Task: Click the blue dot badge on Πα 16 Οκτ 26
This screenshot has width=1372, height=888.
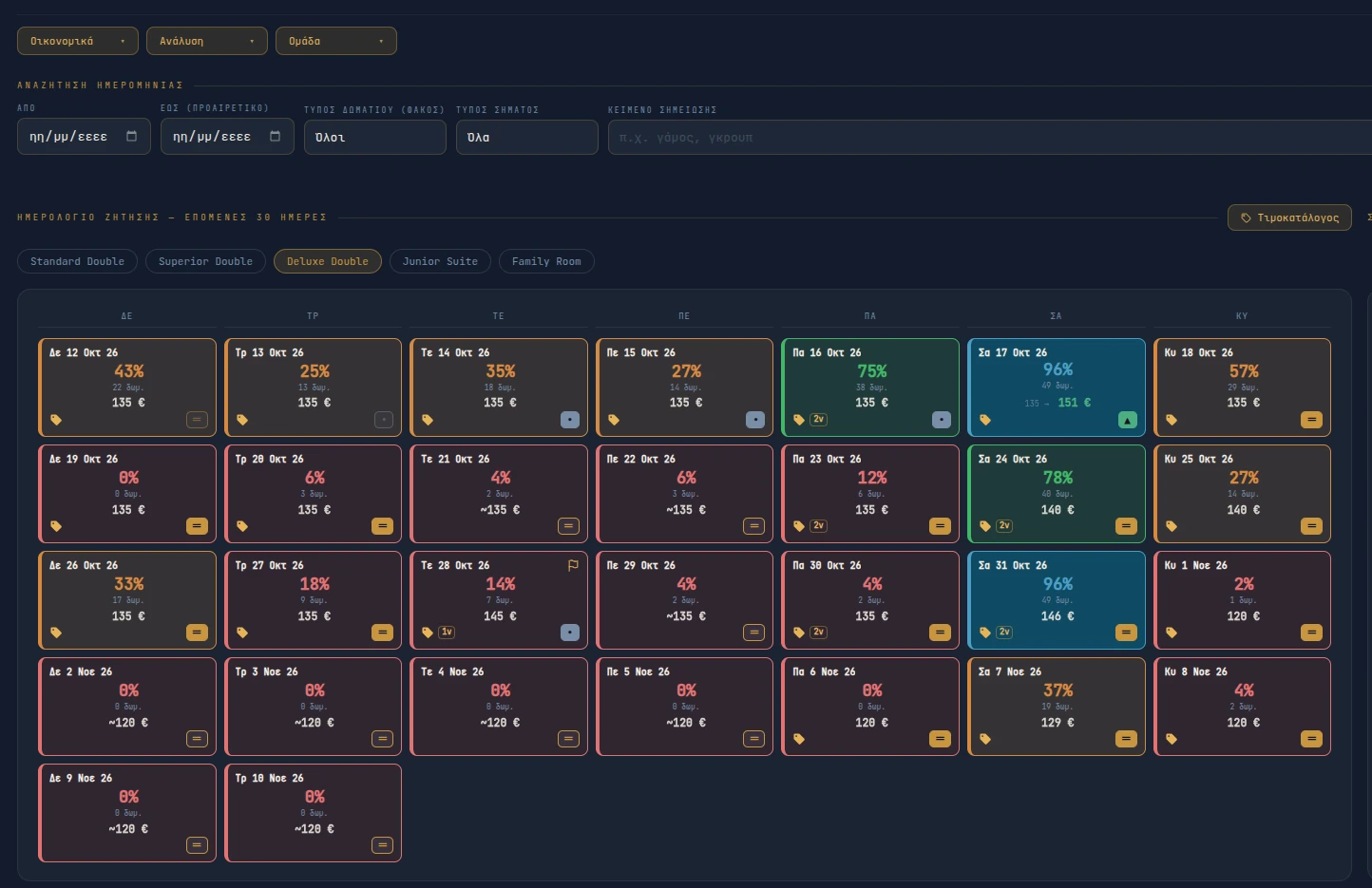Action: 941,420
